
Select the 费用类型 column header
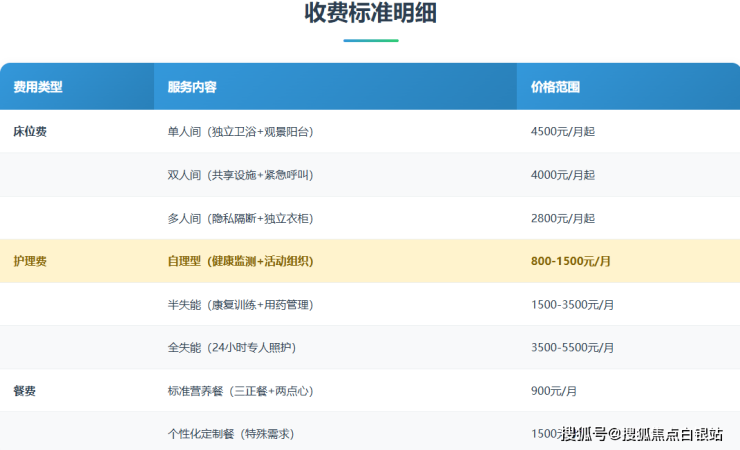point(38,87)
